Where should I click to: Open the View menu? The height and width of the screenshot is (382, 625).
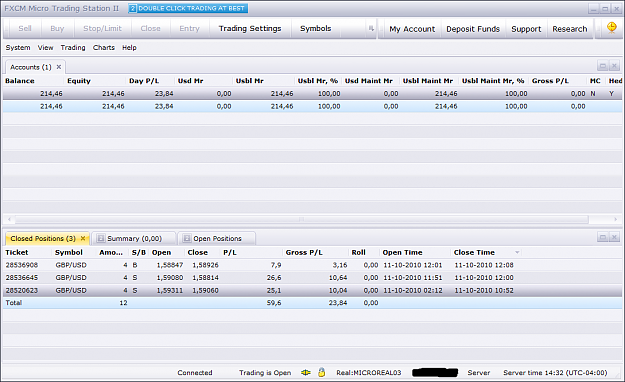coord(45,47)
